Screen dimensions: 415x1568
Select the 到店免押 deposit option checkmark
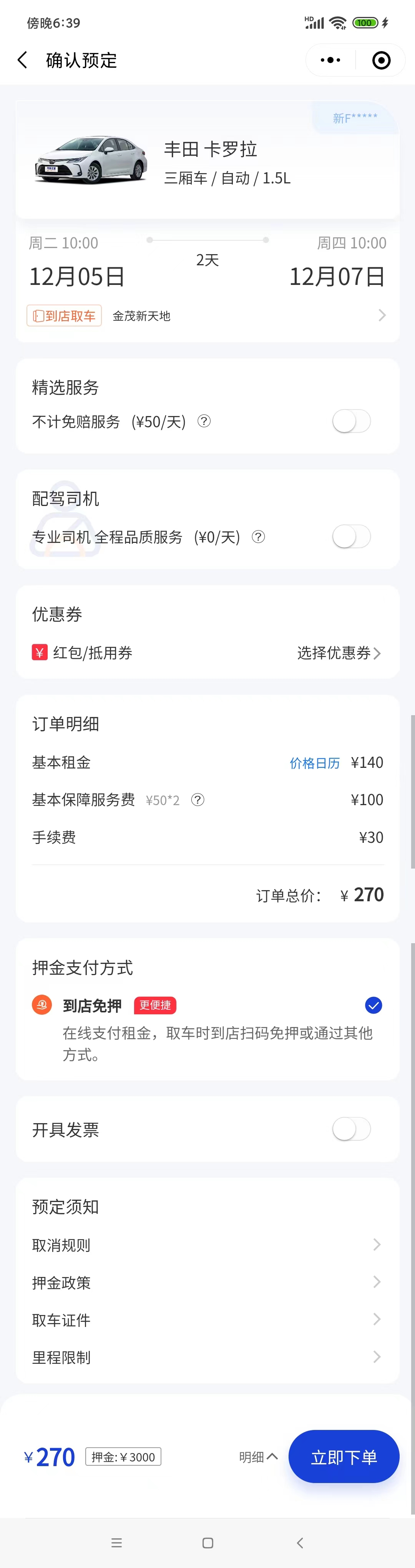373,1005
